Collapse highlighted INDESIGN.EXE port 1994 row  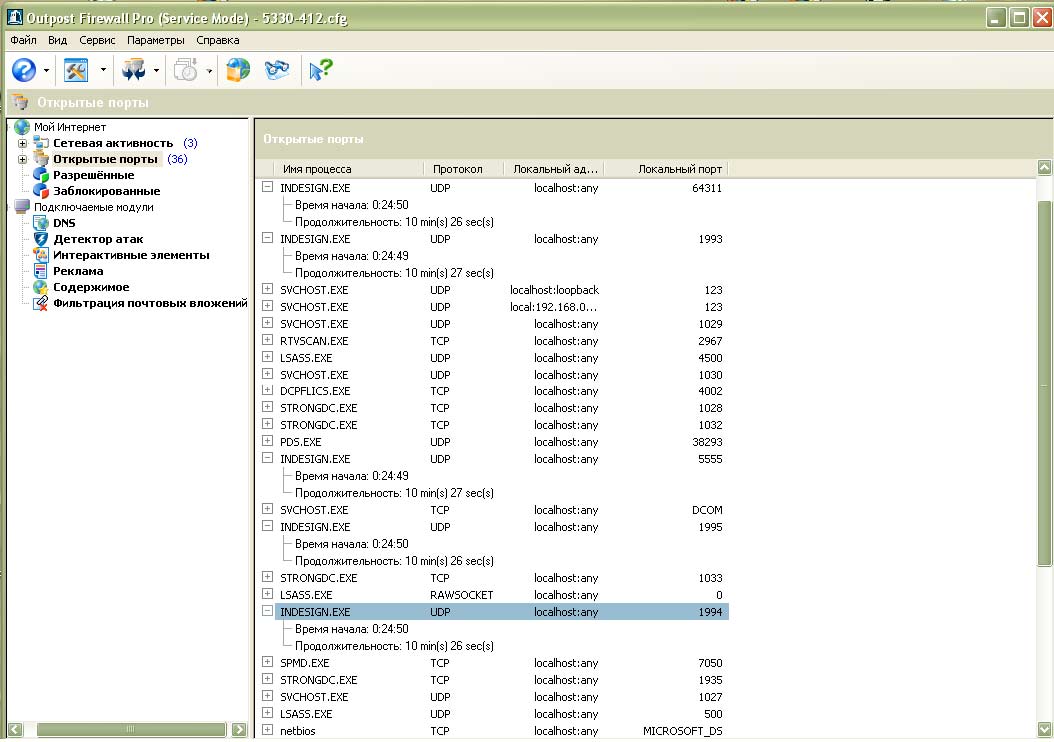click(268, 612)
